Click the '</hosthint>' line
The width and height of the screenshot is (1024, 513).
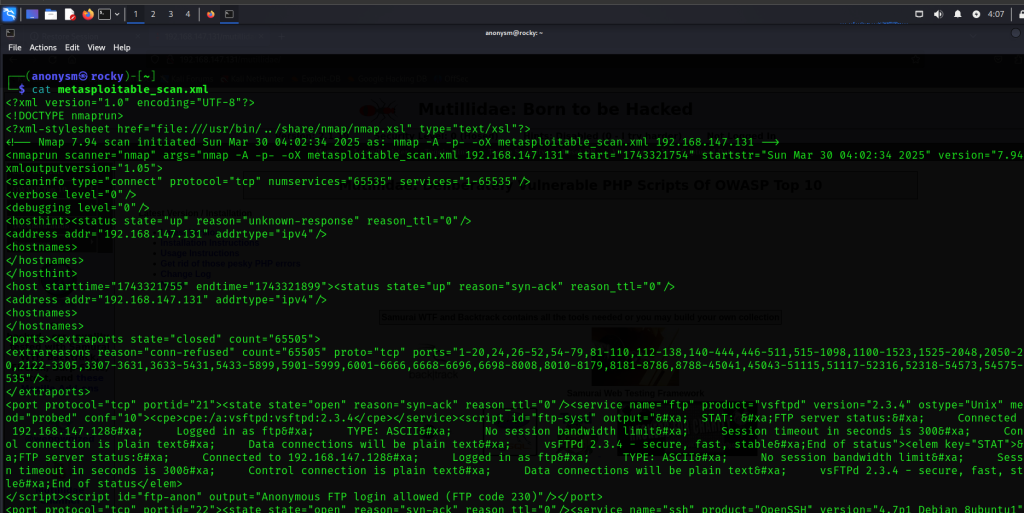point(41,273)
